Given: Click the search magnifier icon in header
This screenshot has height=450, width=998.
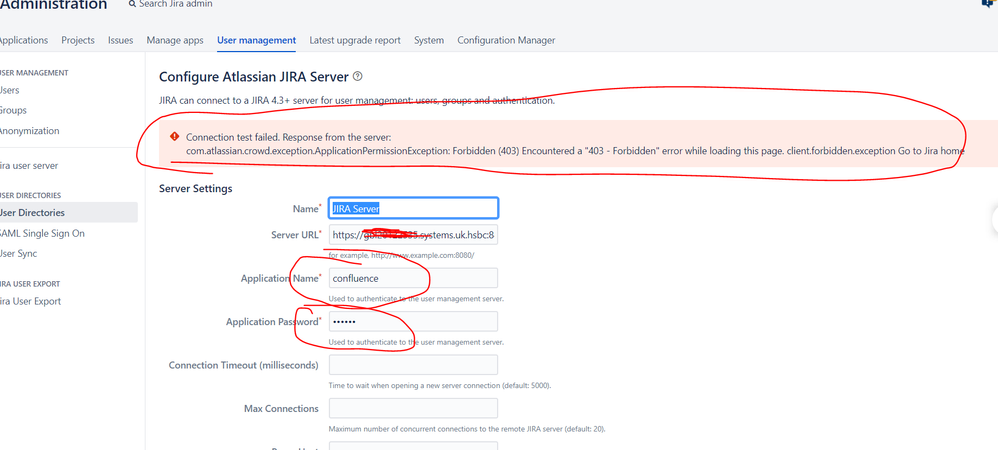Looking at the screenshot, I should point(132,4).
